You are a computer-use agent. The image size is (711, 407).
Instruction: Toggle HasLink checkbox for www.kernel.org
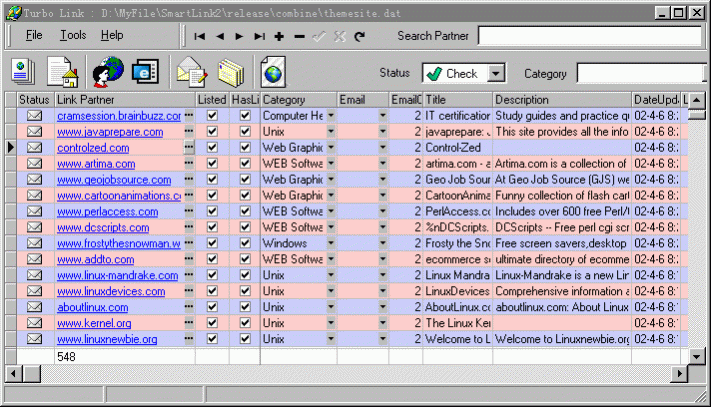pyautogui.click(x=245, y=323)
